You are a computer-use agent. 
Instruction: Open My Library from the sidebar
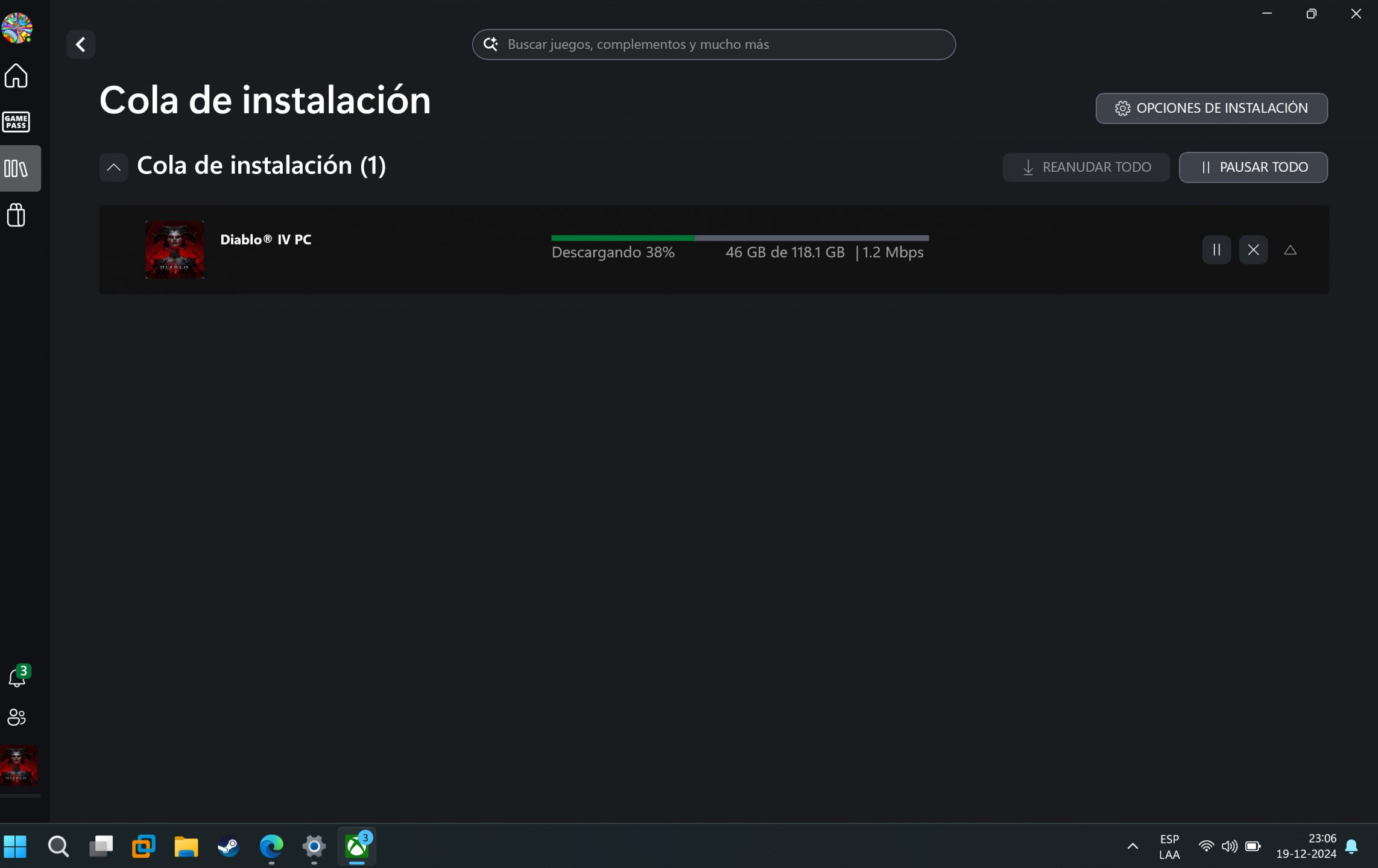click(x=16, y=169)
